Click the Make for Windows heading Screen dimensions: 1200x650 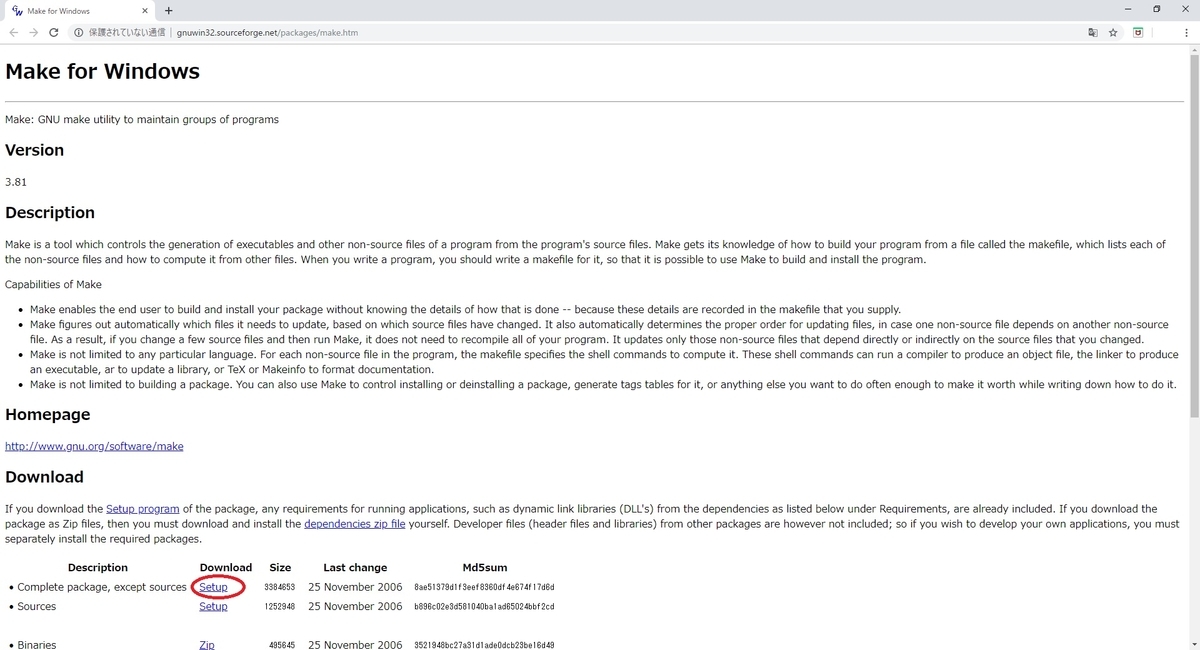[102, 72]
